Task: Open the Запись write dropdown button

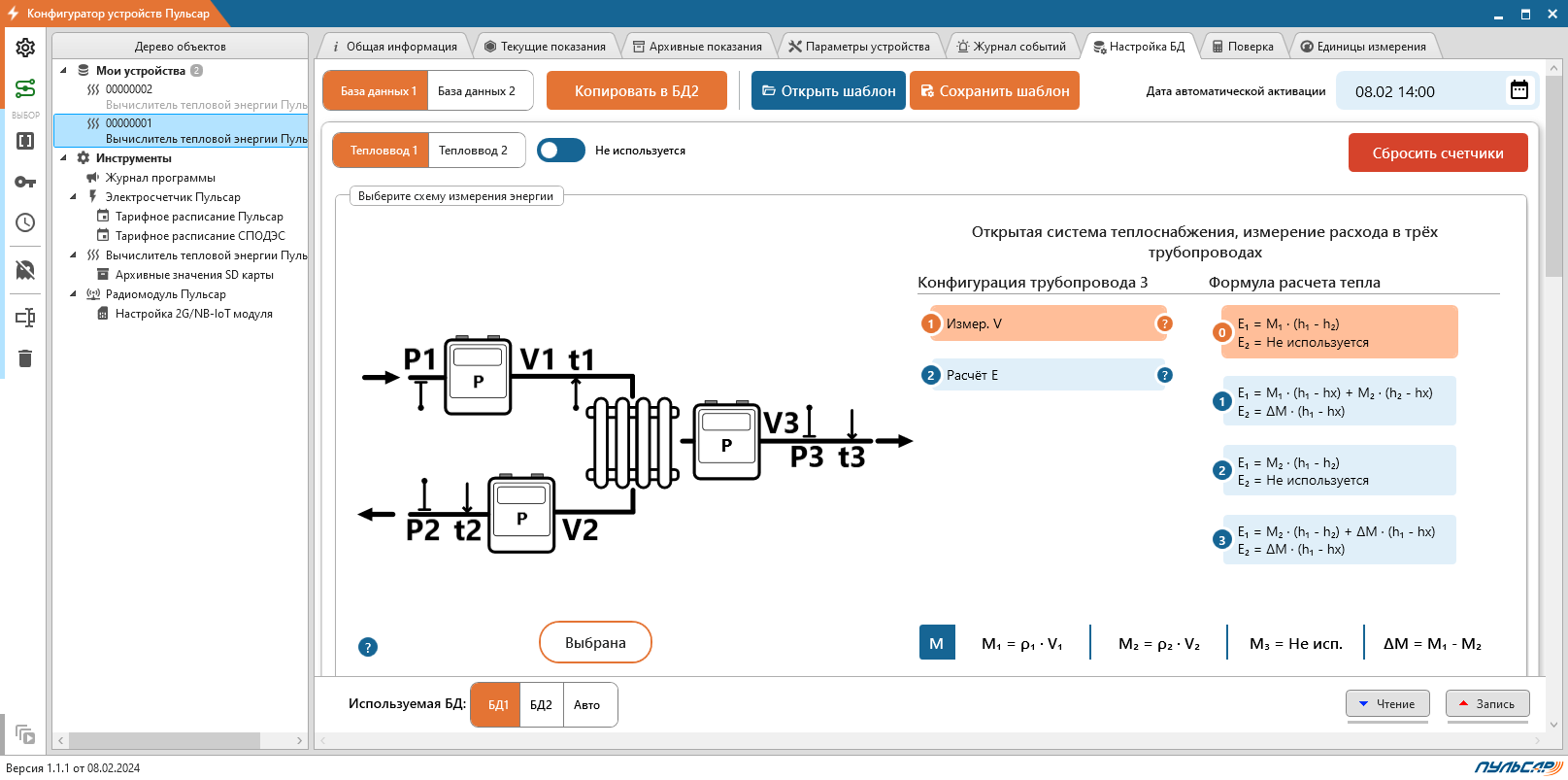Action: (1487, 704)
